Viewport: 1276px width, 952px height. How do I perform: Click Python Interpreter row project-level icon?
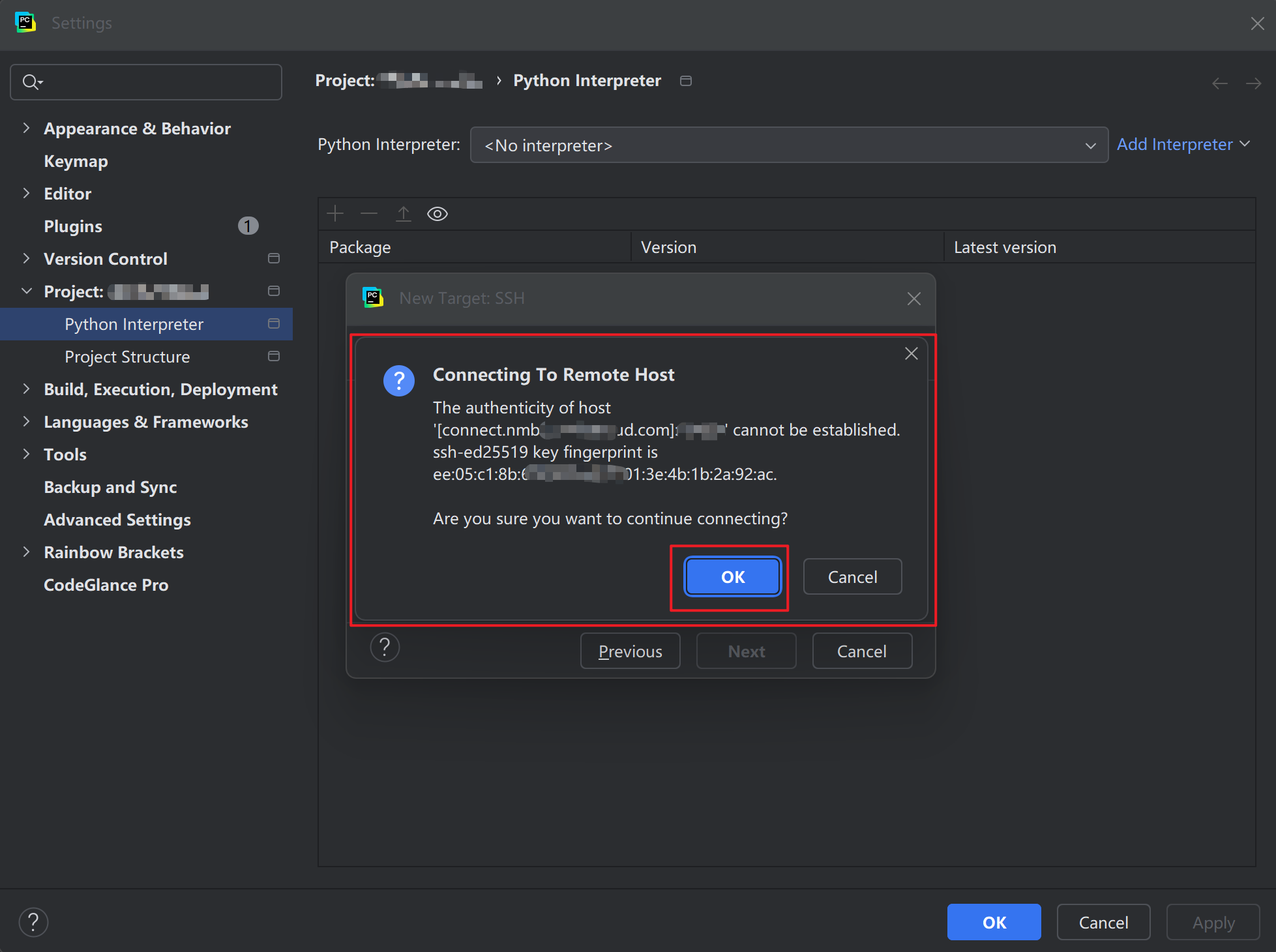tap(274, 323)
